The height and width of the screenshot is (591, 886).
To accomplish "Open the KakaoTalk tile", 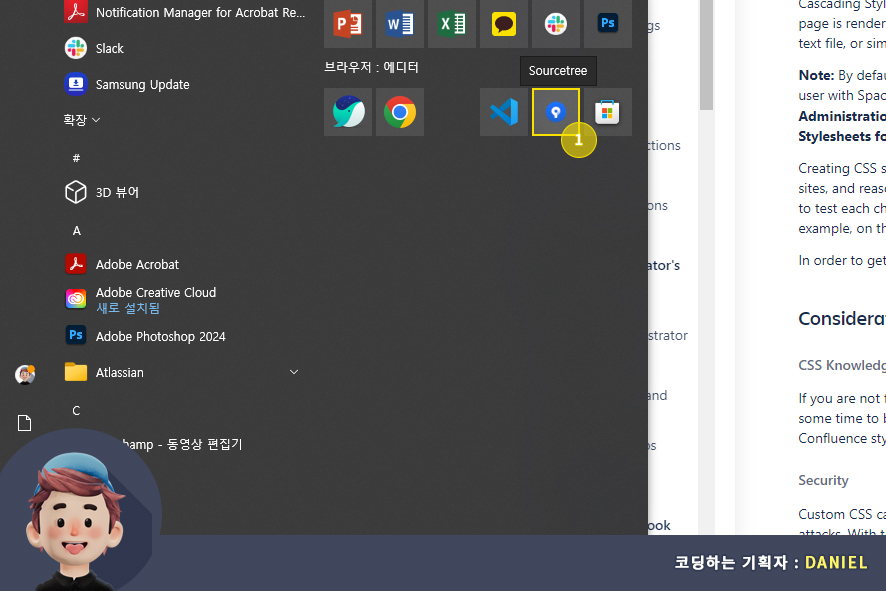I will click(503, 24).
